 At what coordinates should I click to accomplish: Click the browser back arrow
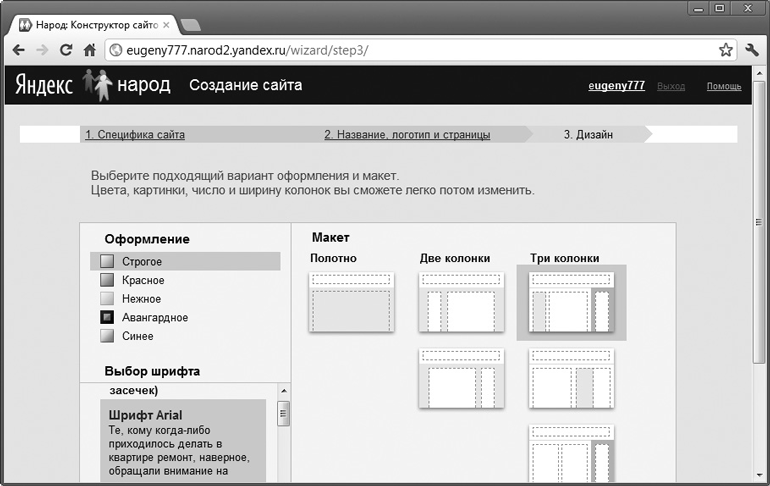(18, 50)
